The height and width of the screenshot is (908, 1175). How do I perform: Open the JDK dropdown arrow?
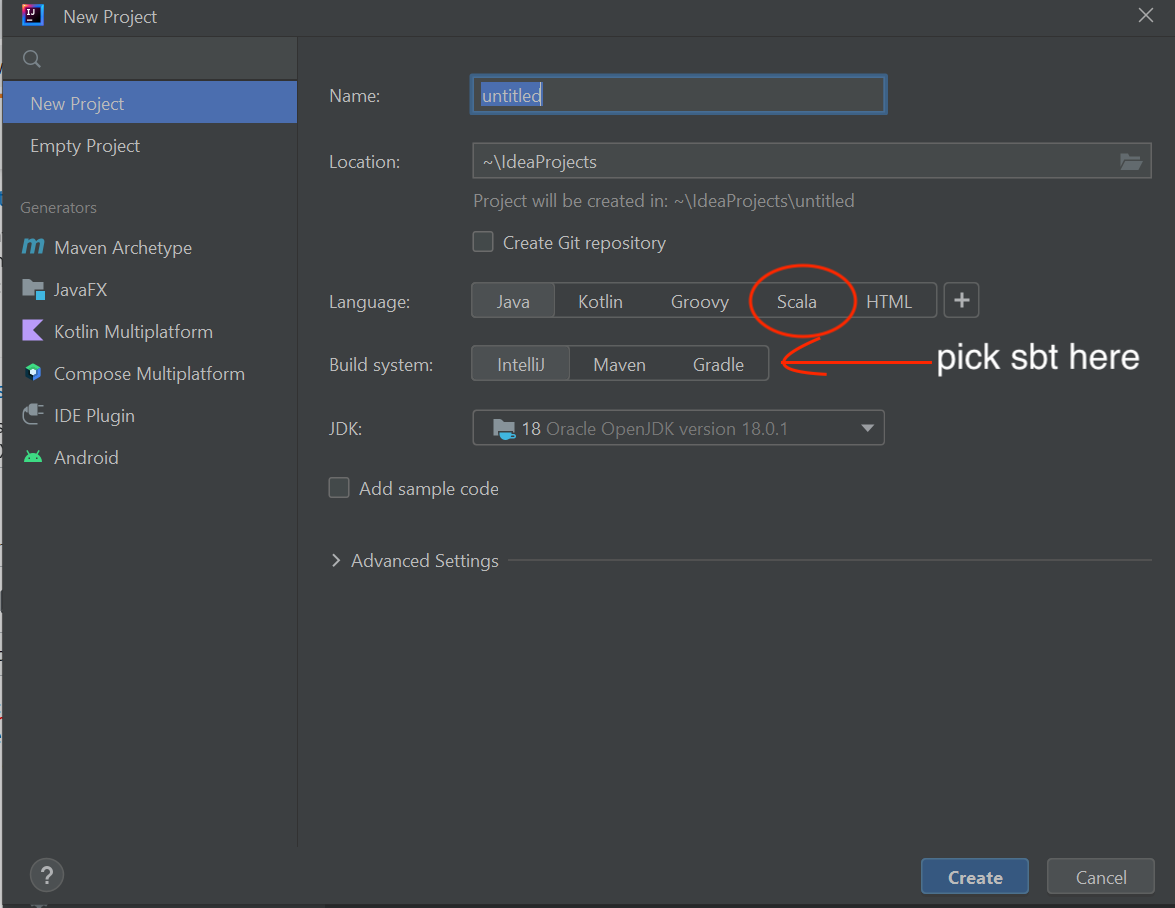pyautogui.click(x=867, y=429)
